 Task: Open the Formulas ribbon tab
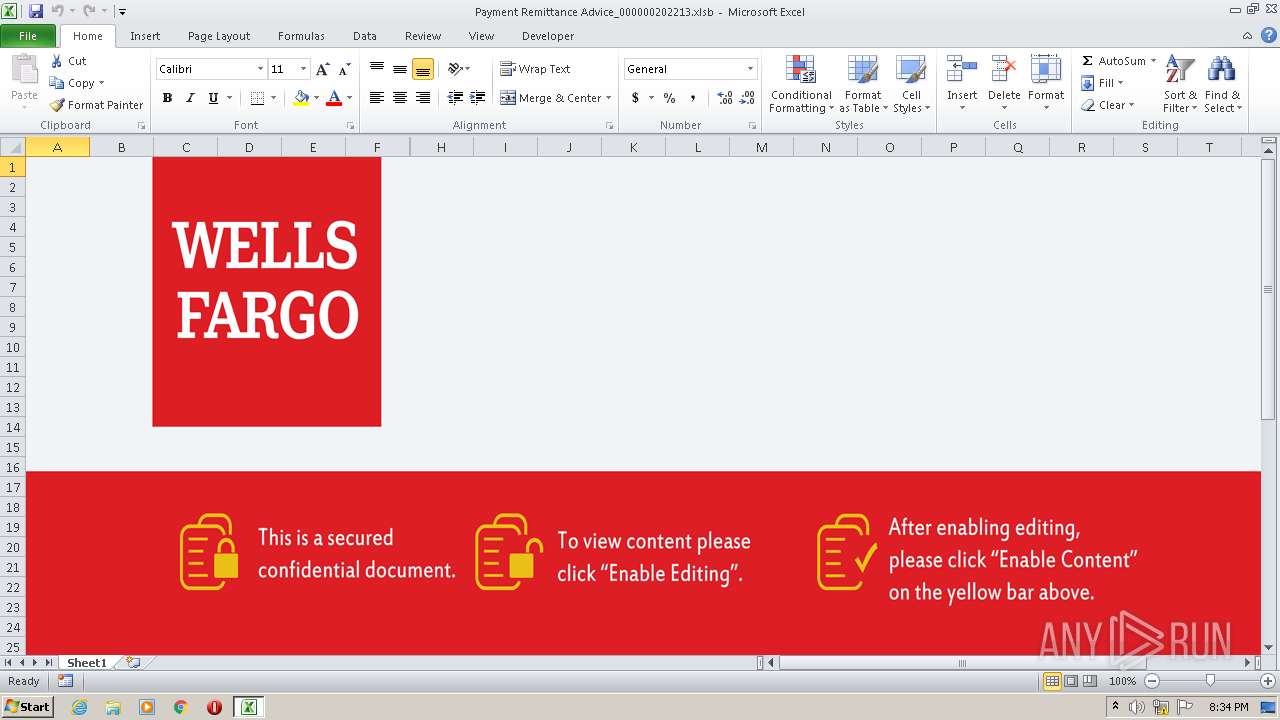pyautogui.click(x=301, y=36)
